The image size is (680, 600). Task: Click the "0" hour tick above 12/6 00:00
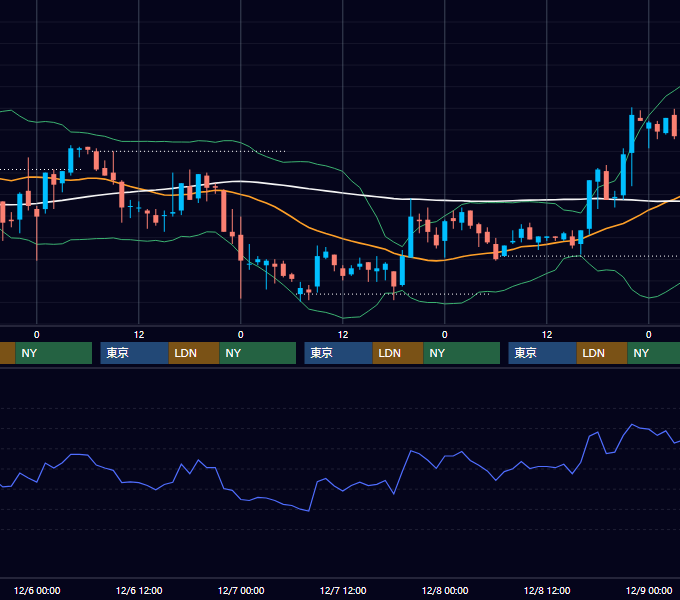(x=37, y=335)
